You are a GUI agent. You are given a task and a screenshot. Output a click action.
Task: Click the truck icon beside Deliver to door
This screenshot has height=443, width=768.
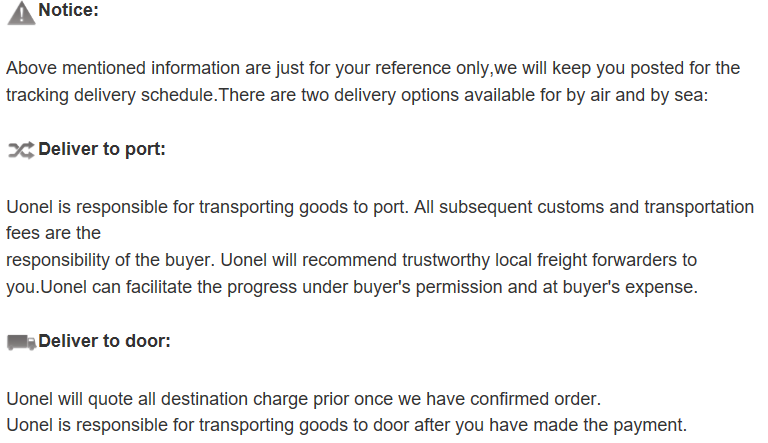click(20, 342)
